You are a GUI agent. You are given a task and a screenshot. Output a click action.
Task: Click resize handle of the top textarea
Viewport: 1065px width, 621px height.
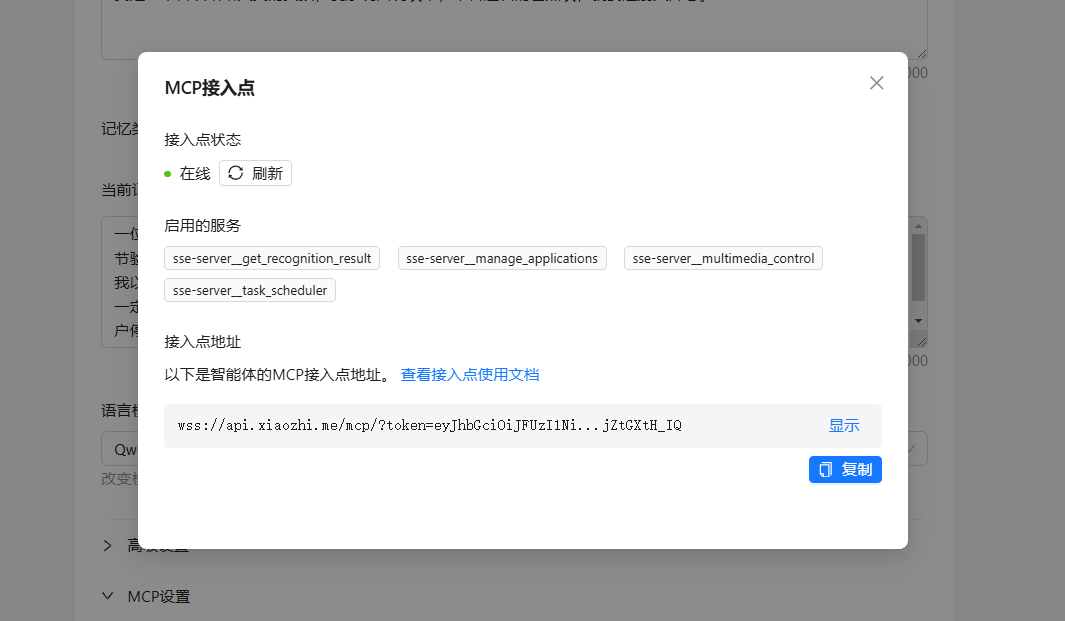pyautogui.click(x=921, y=53)
